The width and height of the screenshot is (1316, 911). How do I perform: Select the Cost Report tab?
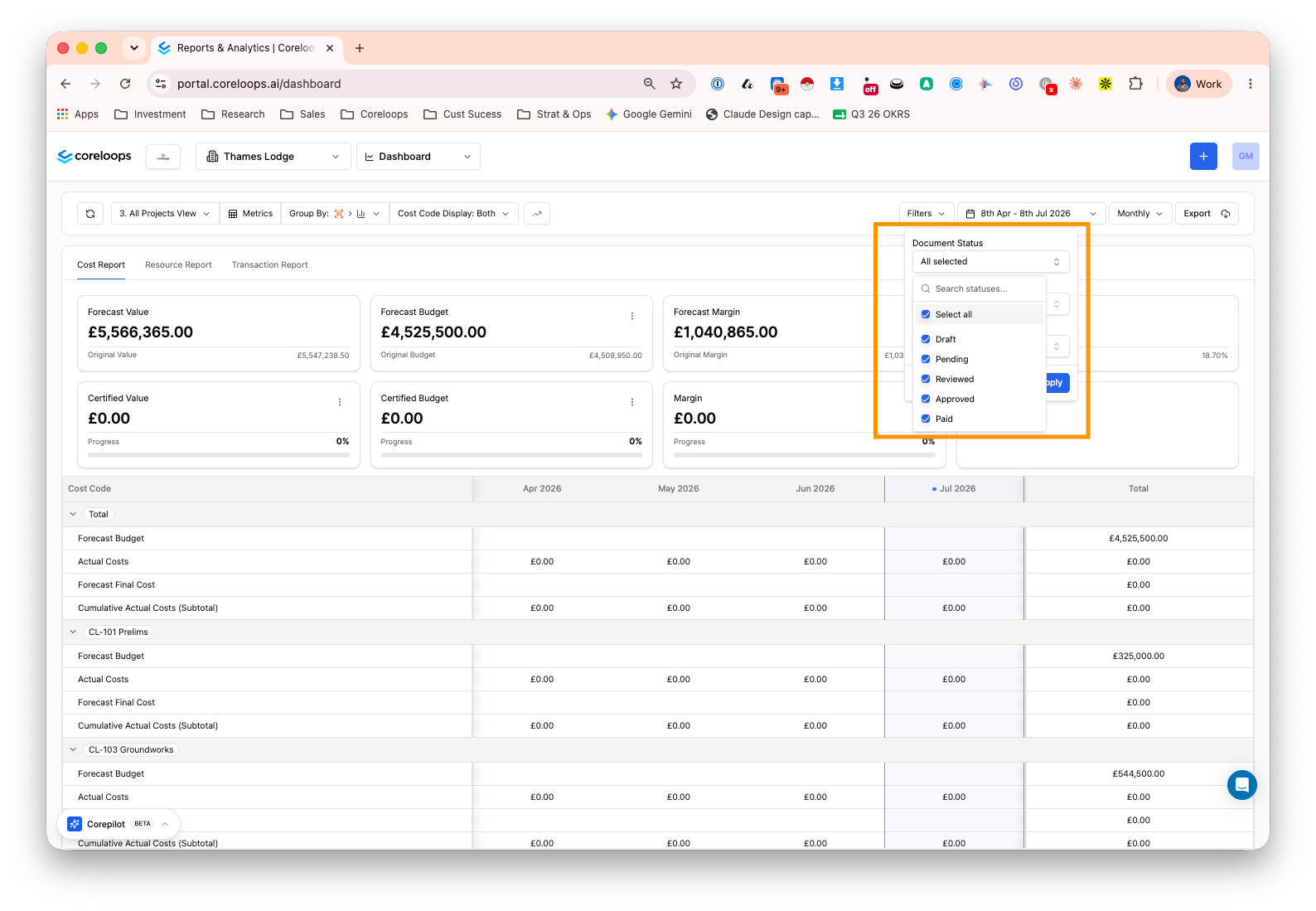tap(101, 265)
